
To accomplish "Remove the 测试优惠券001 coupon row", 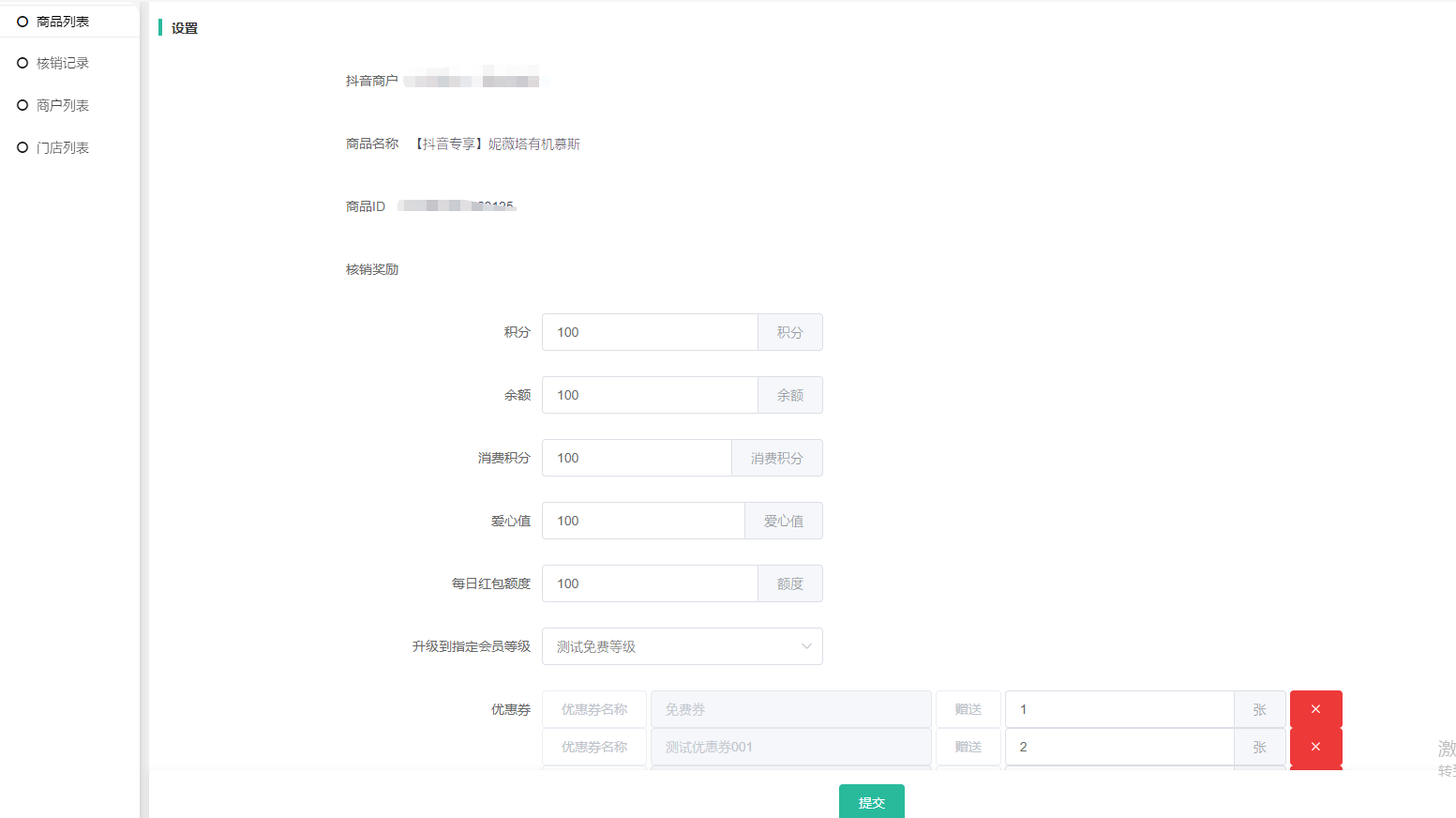I will coord(1315,747).
